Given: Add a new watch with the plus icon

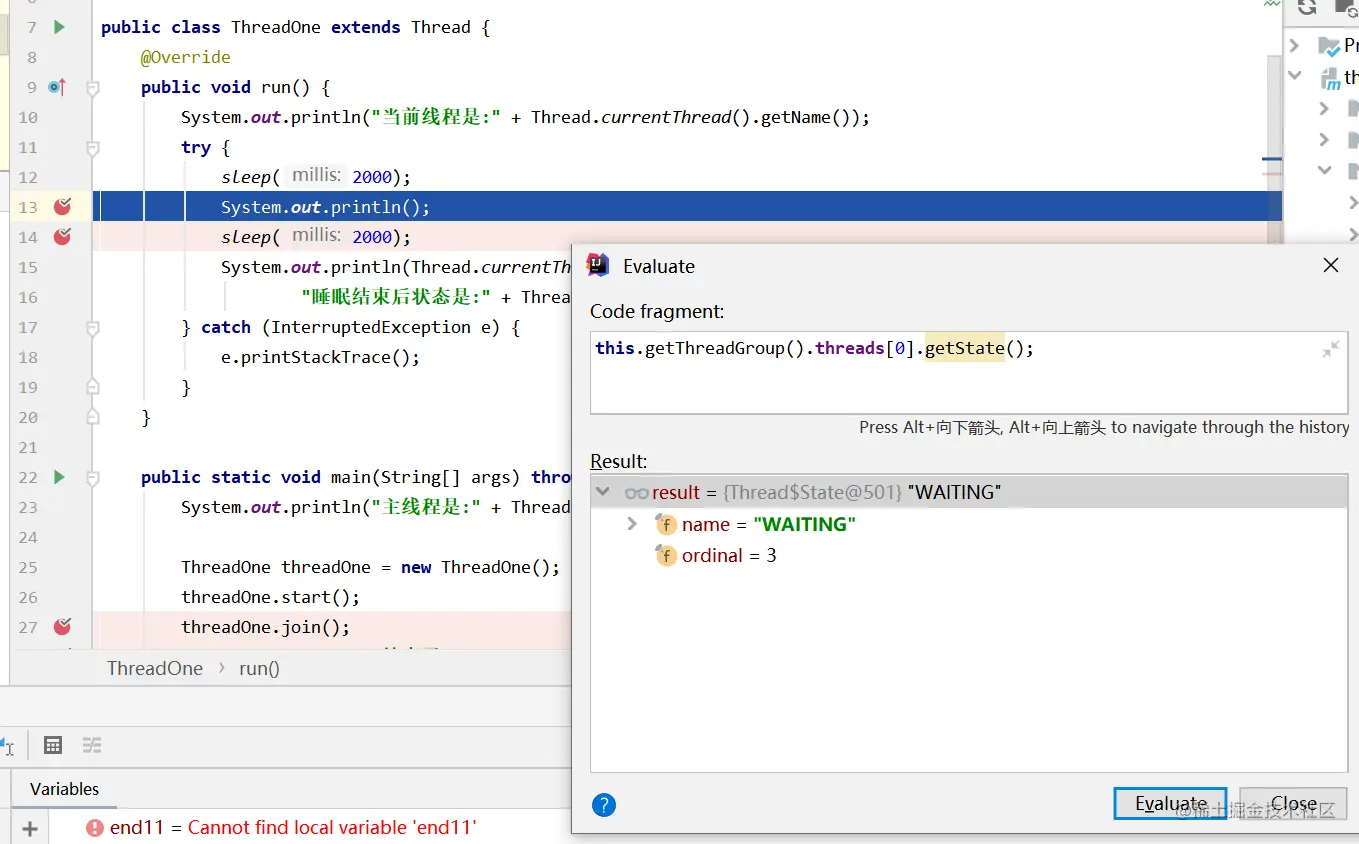Looking at the screenshot, I should [30, 828].
